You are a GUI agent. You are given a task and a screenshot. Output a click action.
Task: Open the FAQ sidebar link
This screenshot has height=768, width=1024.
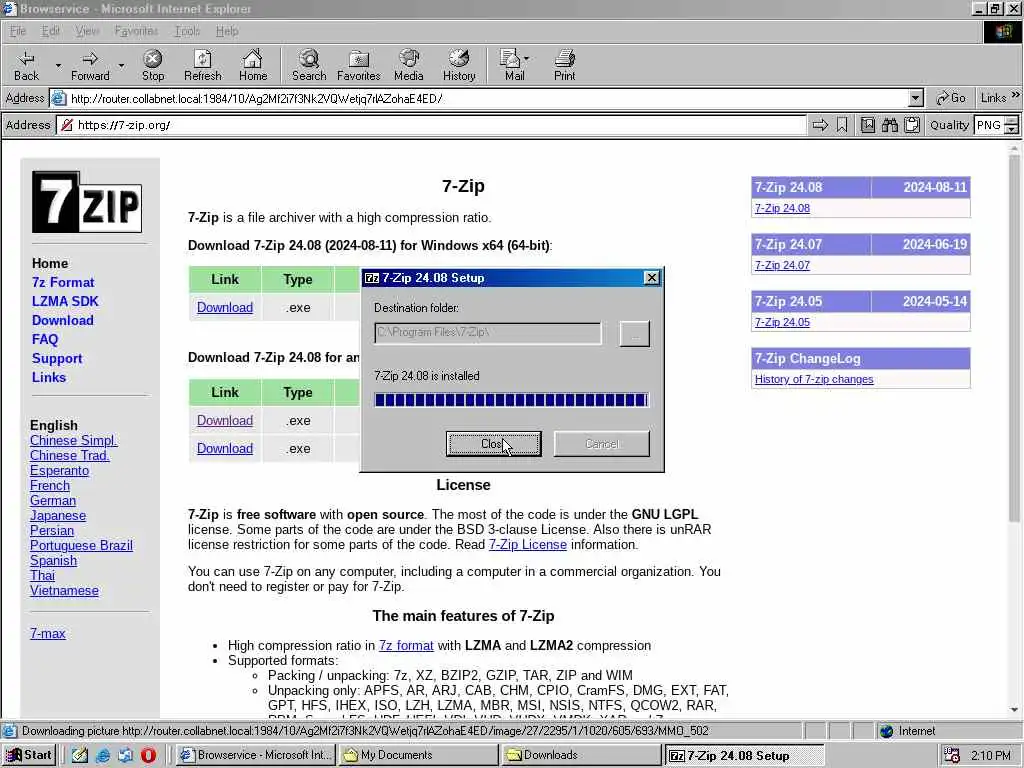point(45,339)
